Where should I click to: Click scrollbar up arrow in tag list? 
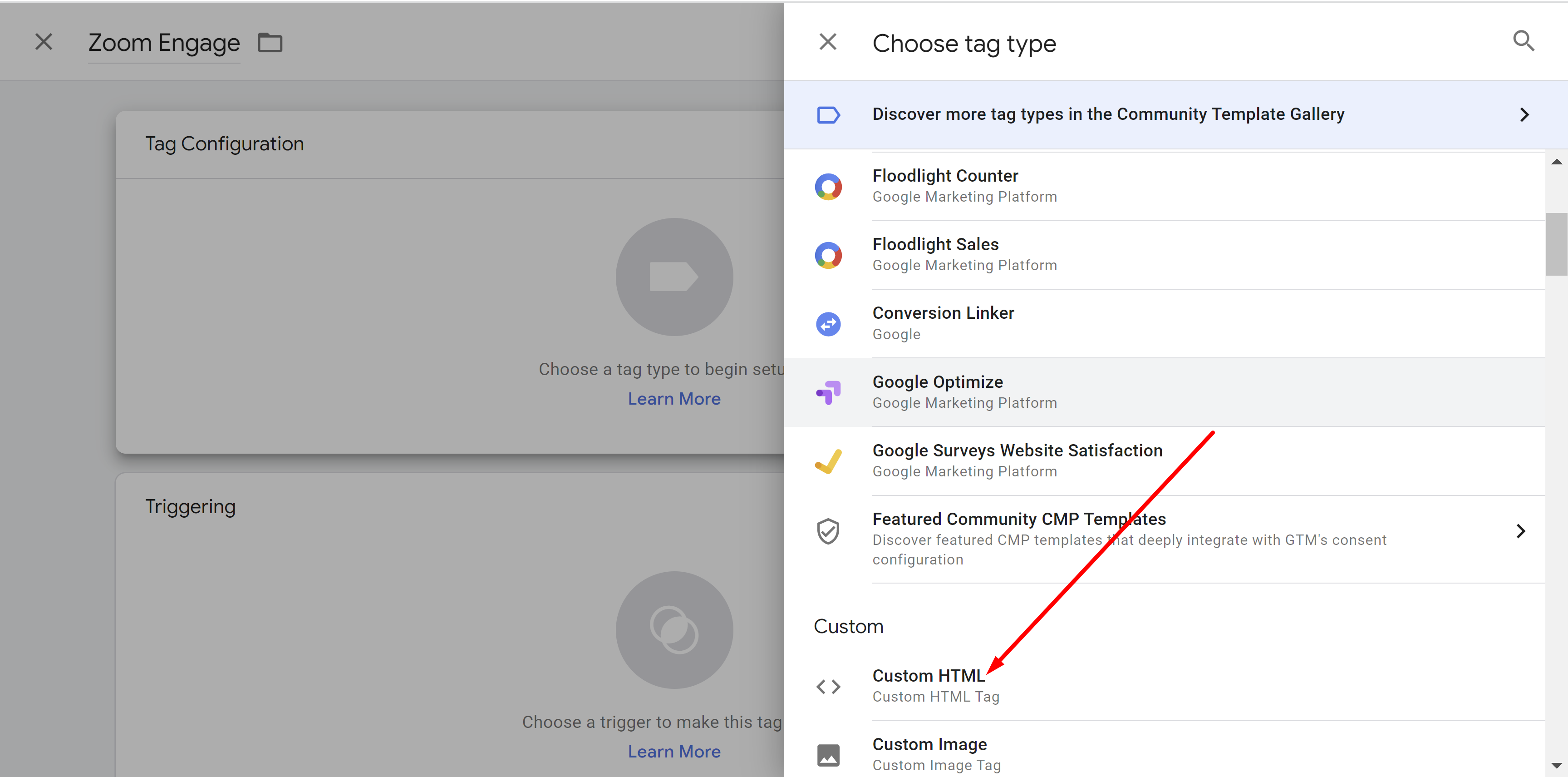1557,161
